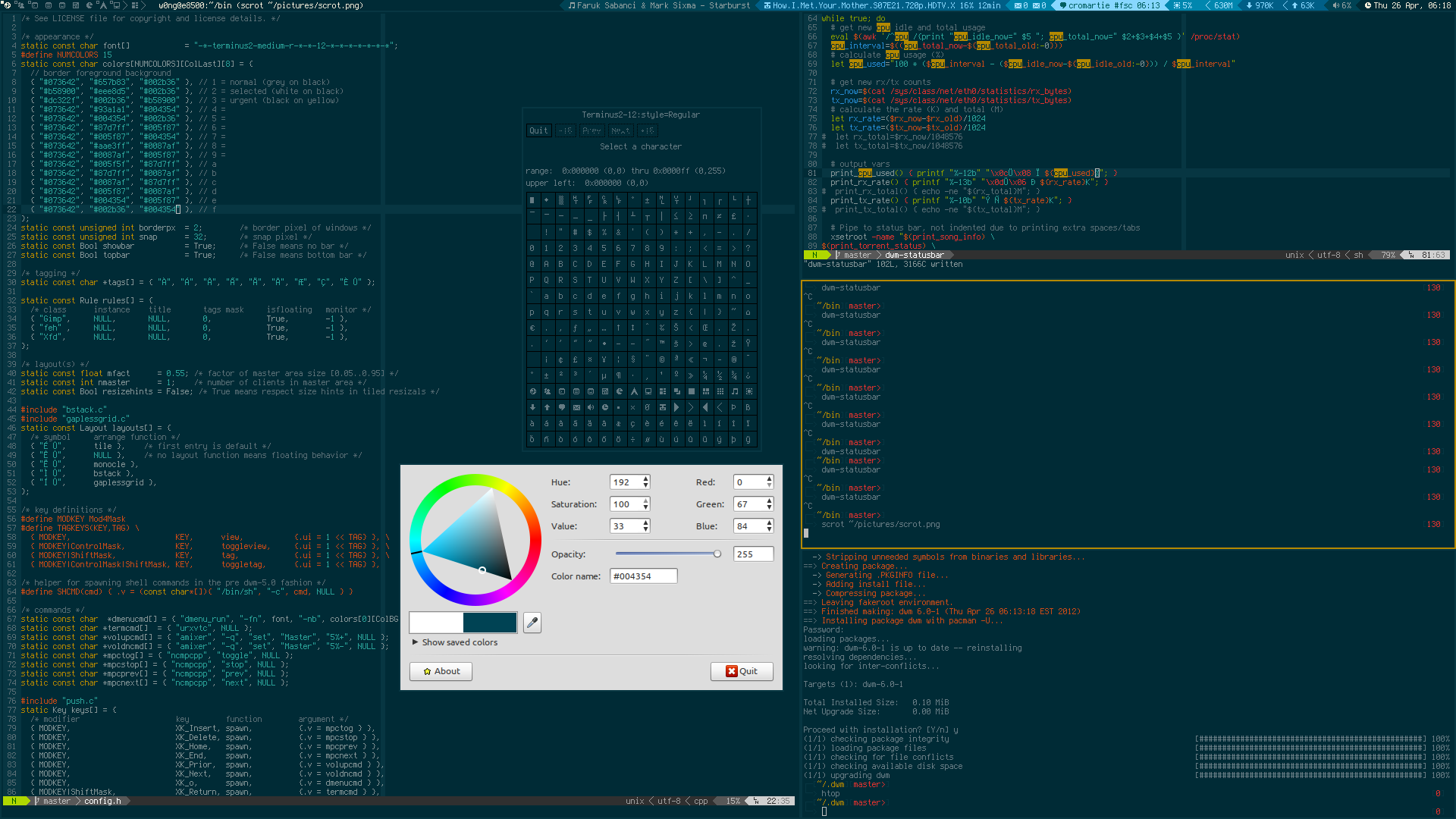Click the white previous color swatch
This screenshot has height=819, width=1456.
click(x=436, y=623)
